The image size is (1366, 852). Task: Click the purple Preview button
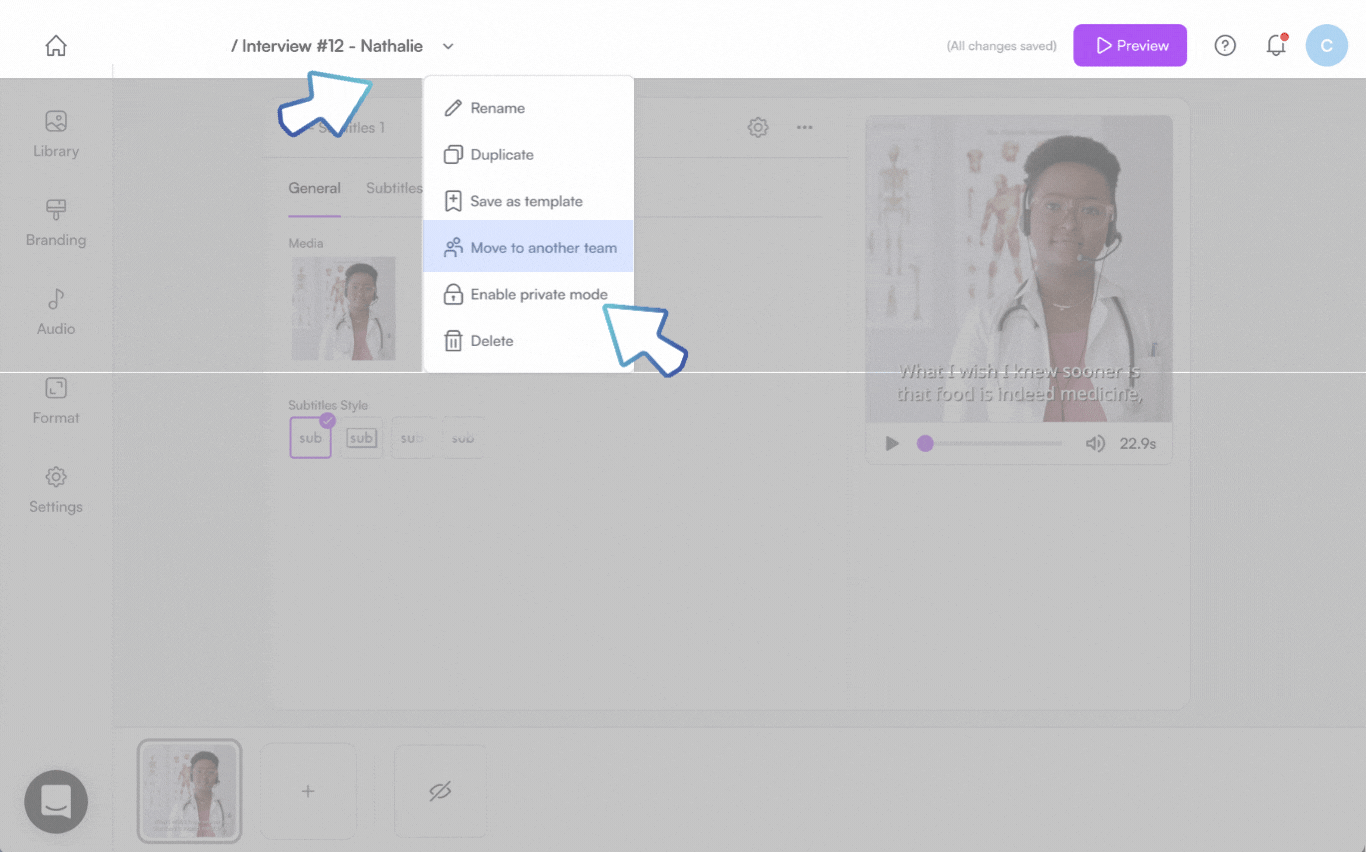[1130, 45]
